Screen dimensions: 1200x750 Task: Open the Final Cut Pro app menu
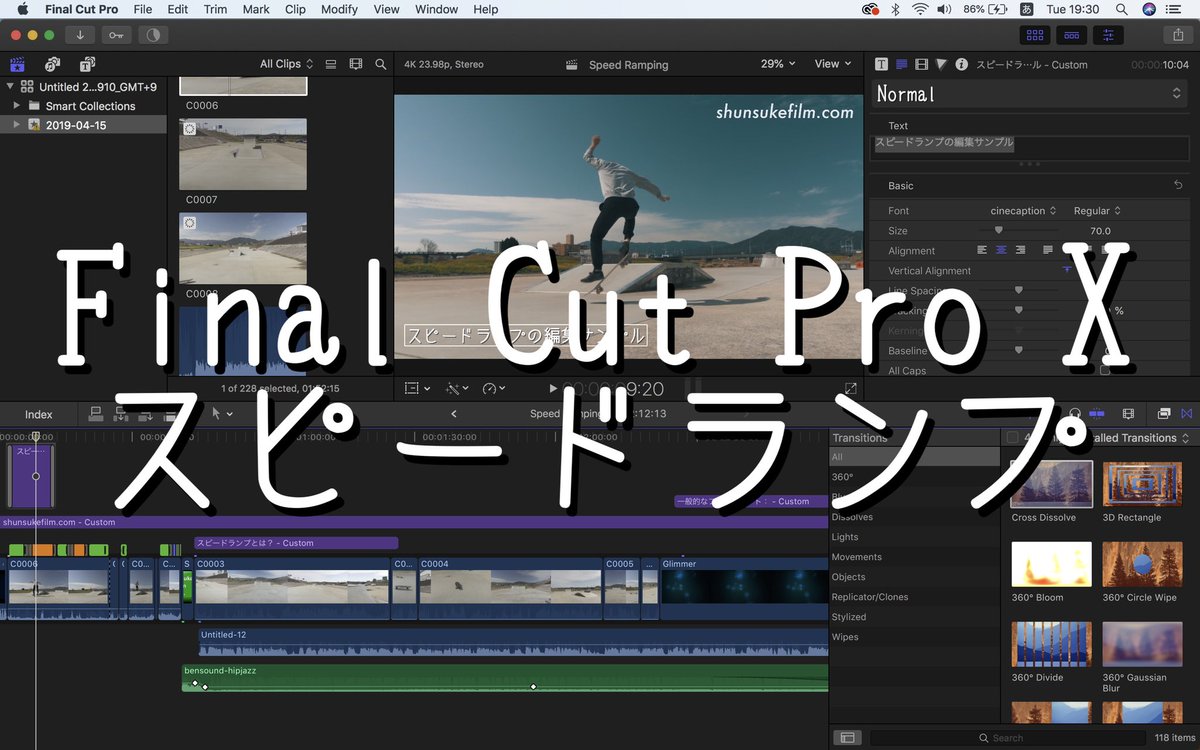click(81, 9)
